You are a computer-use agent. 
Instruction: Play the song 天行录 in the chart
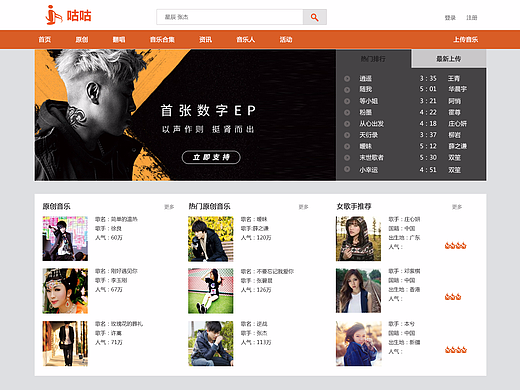click(x=347, y=135)
